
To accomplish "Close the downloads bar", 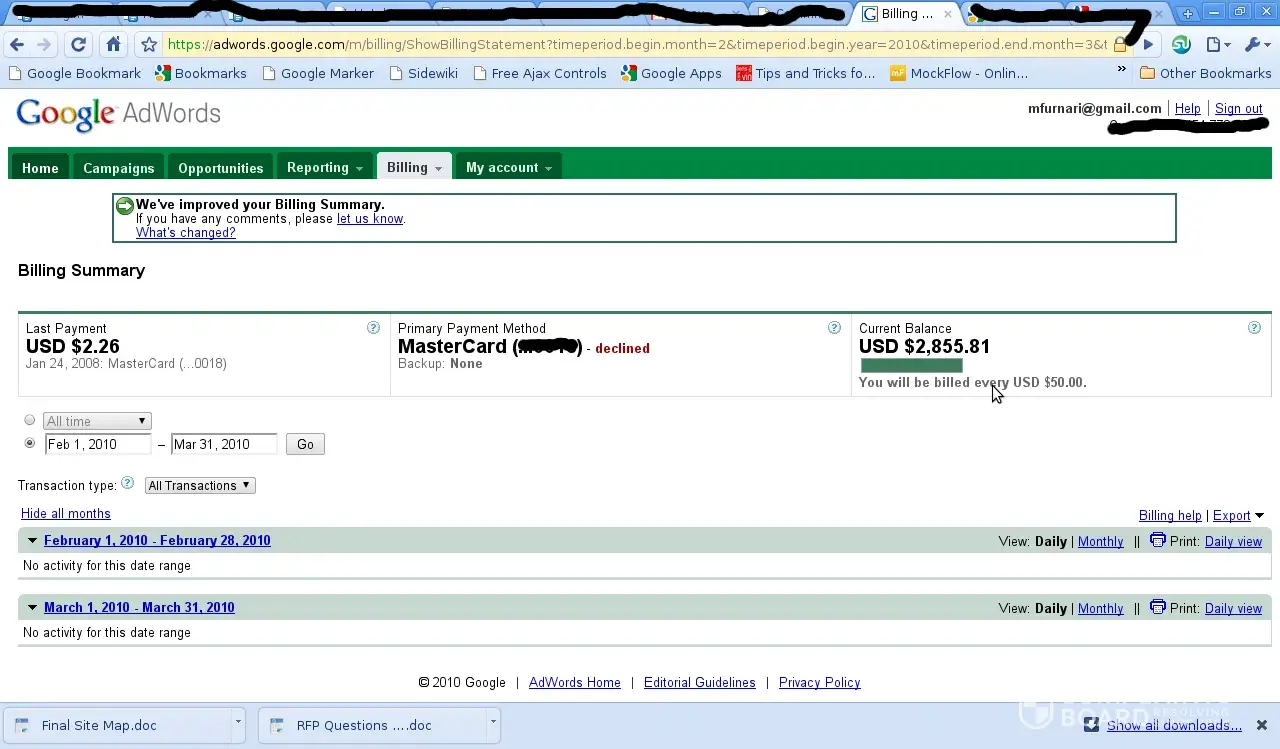I will 1262,725.
